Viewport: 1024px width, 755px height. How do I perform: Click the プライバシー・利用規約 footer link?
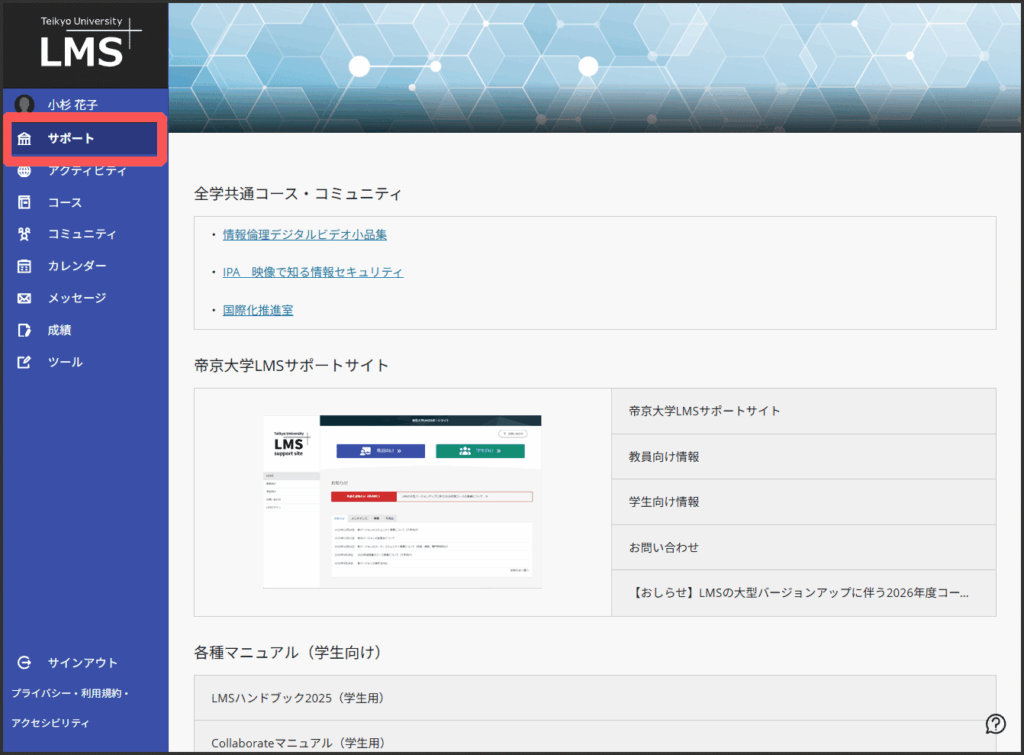[68, 693]
